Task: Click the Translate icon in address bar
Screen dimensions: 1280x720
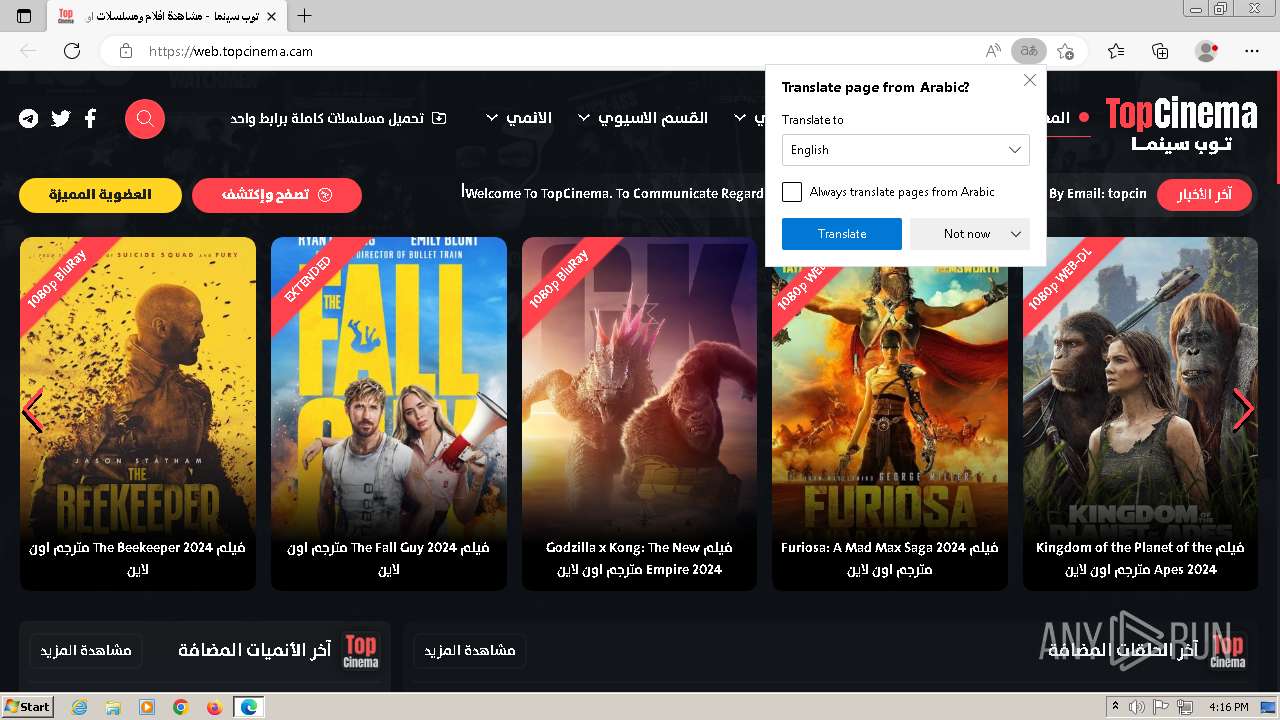Action: pyautogui.click(x=1029, y=51)
